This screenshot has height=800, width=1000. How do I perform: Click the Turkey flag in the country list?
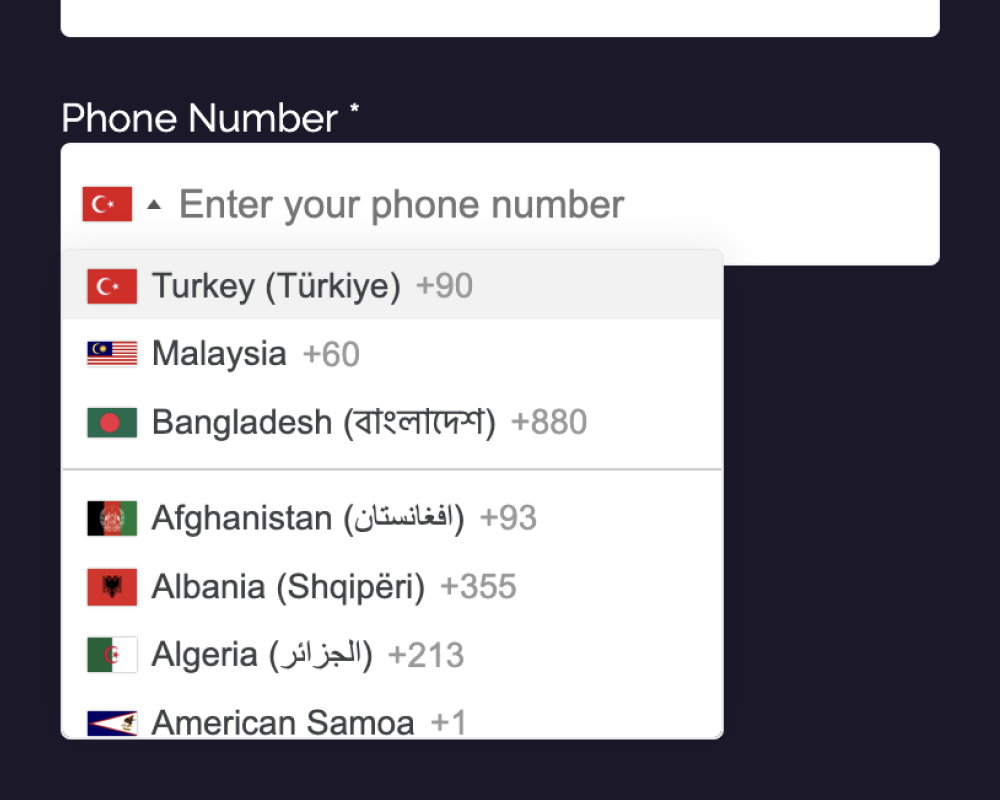(112, 287)
